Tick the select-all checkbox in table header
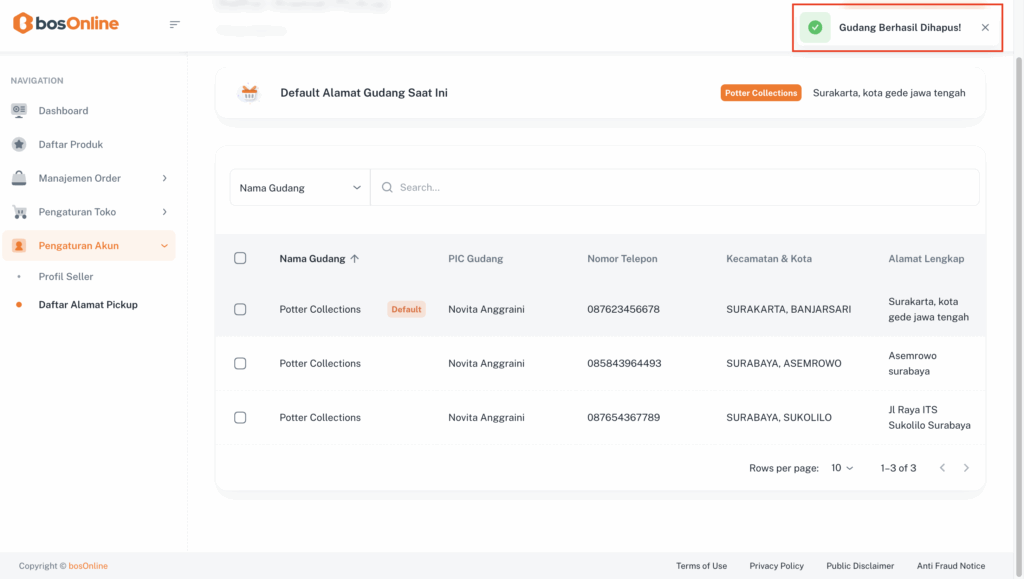 click(240, 258)
